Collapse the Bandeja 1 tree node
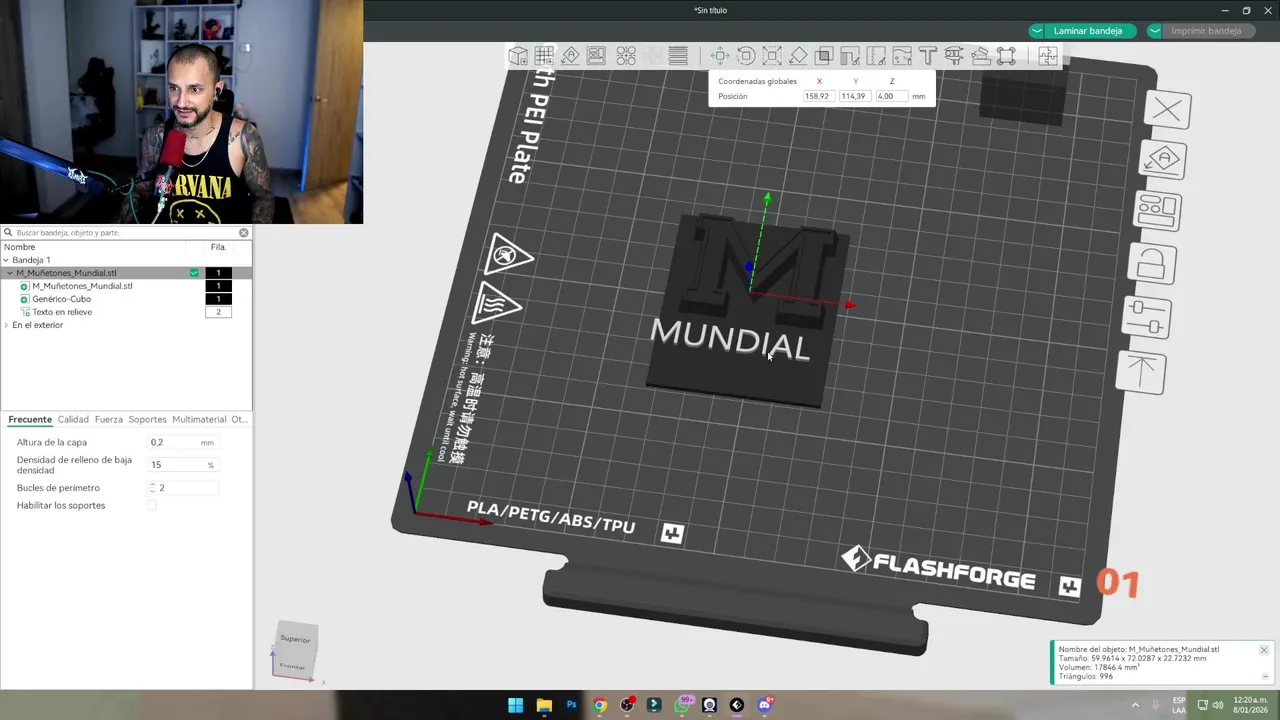This screenshot has width=1280, height=720. pyautogui.click(x=6, y=260)
